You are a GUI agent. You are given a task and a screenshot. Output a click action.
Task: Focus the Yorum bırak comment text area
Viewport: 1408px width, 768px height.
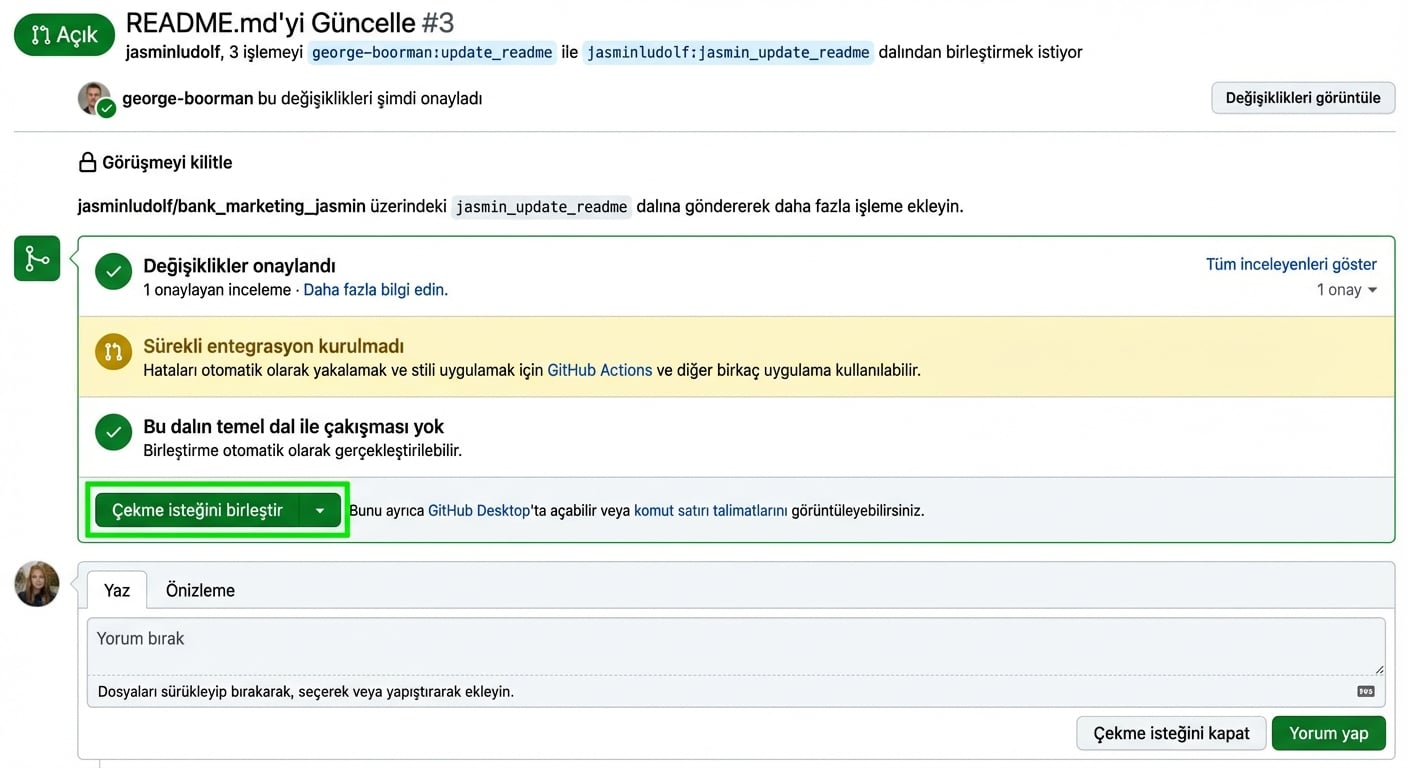point(735,647)
